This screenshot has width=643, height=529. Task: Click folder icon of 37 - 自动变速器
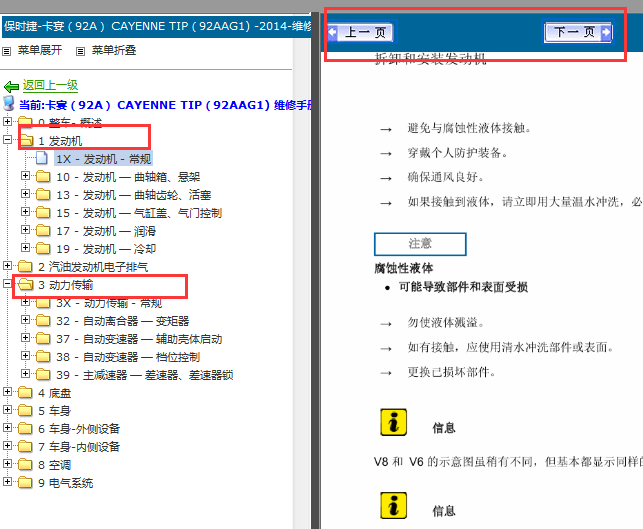pyautogui.click(x=43, y=339)
